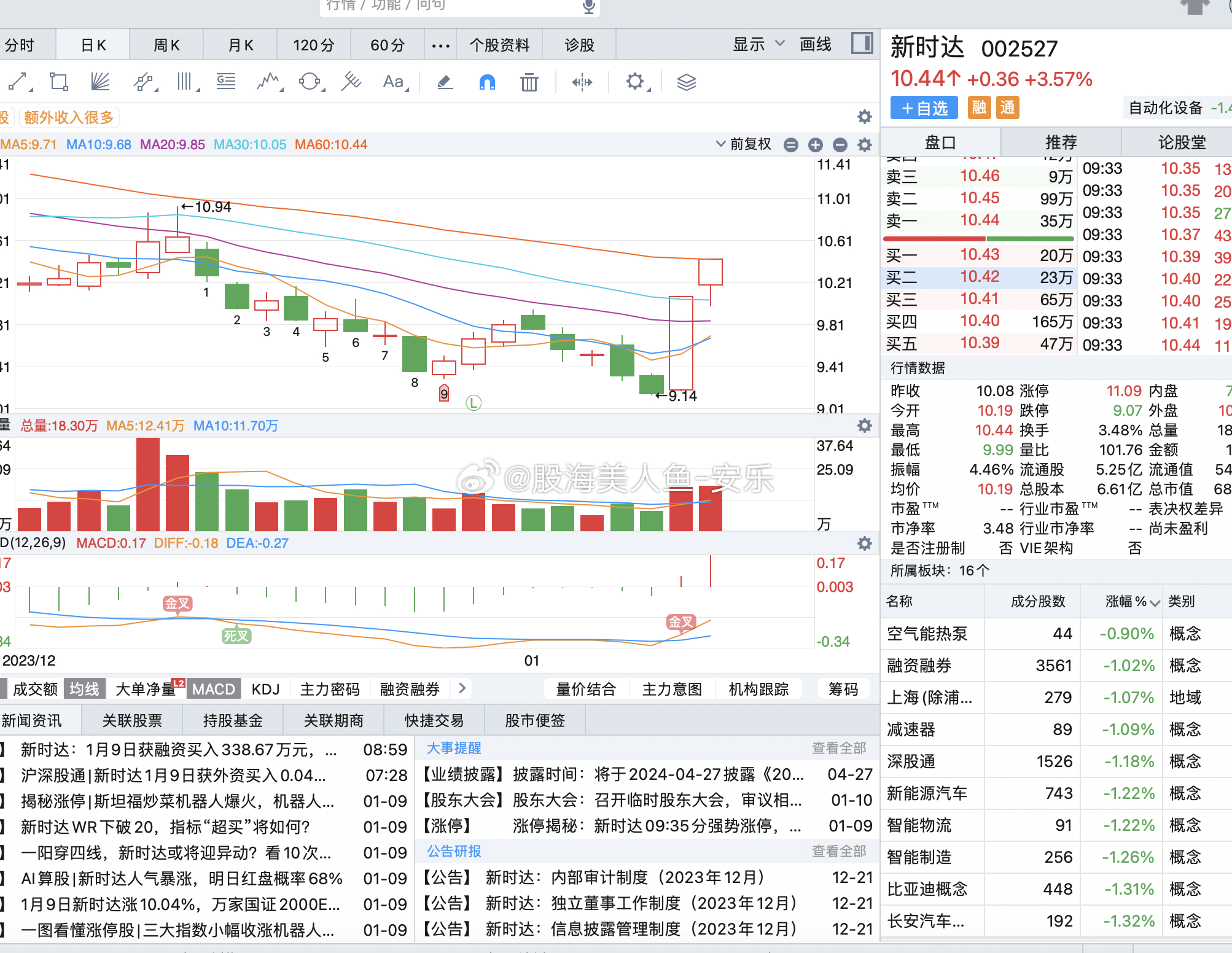
Task: Click the 死叉 marker on MACD
Action: (x=236, y=636)
